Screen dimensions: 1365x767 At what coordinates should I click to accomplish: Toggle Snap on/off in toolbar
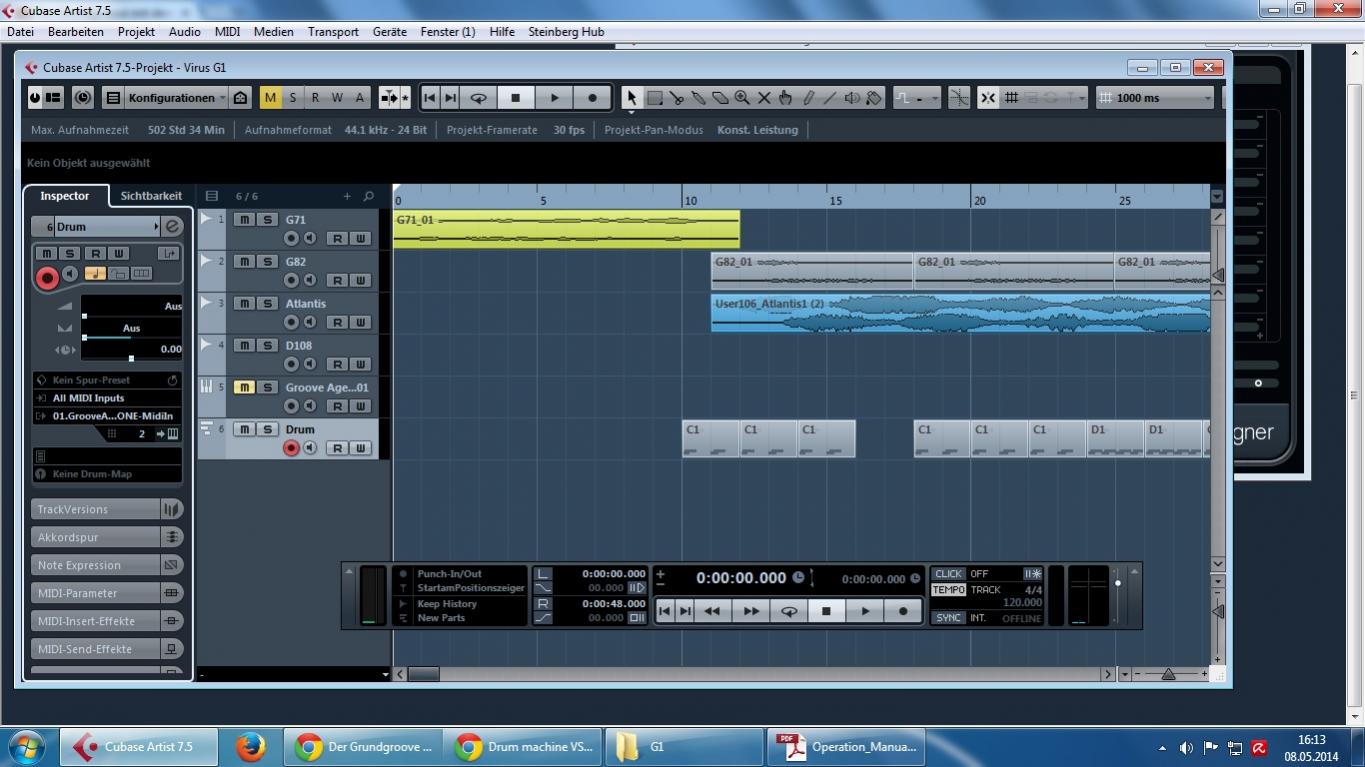pos(987,98)
